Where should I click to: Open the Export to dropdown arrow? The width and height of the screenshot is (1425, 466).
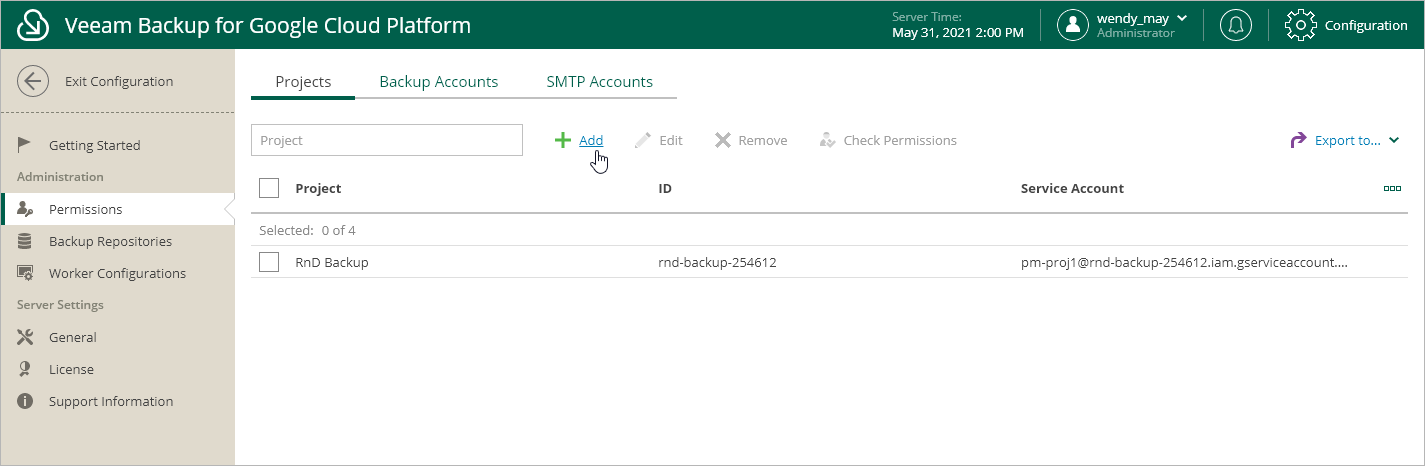click(1394, 141)
